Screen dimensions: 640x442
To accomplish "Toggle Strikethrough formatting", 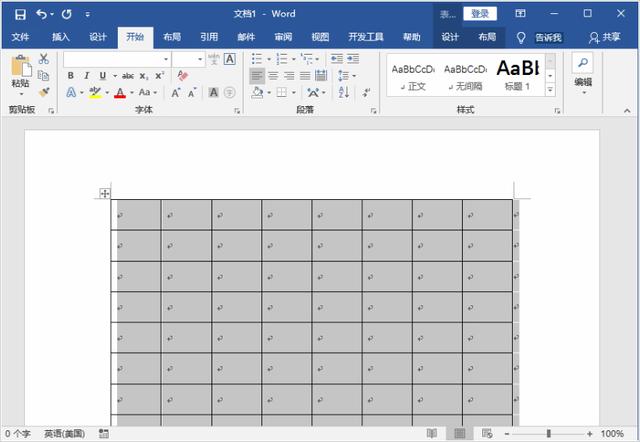I will click(x=128, y=76).
